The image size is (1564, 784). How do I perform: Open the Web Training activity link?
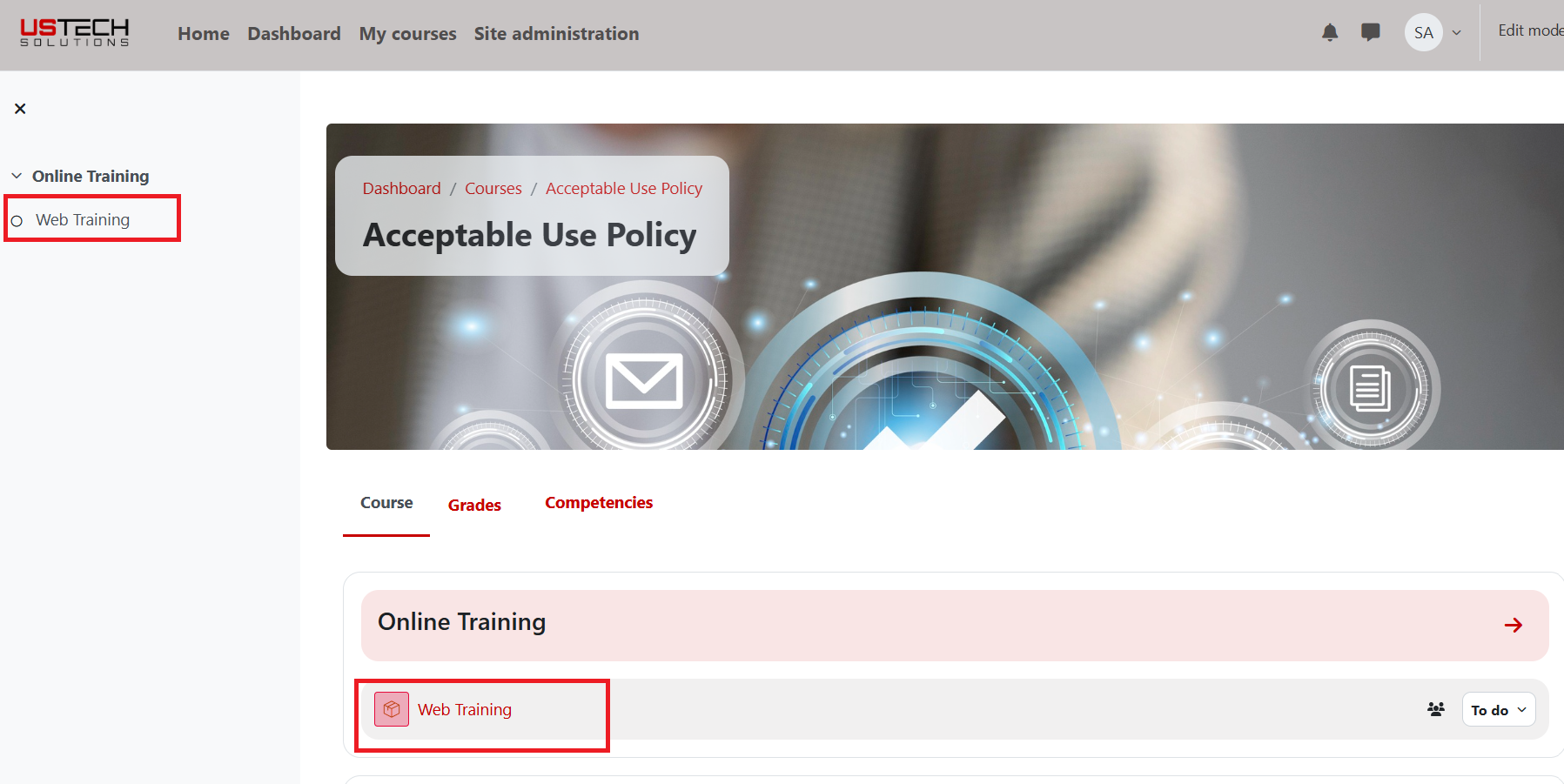coord(465,710)
